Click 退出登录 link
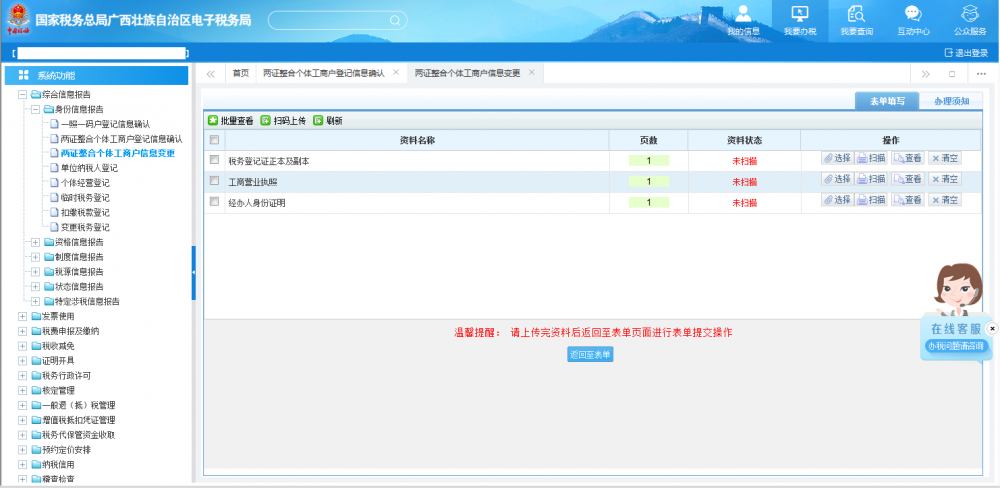 965,53
